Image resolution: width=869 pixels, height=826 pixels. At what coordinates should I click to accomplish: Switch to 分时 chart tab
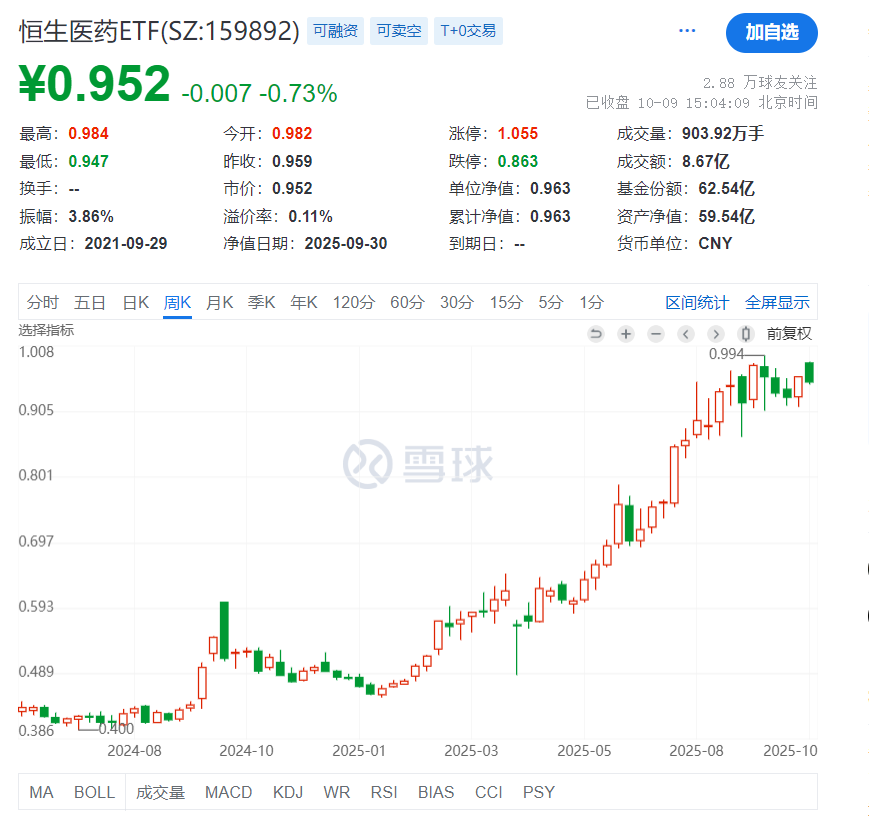click(x=43, y=303)
